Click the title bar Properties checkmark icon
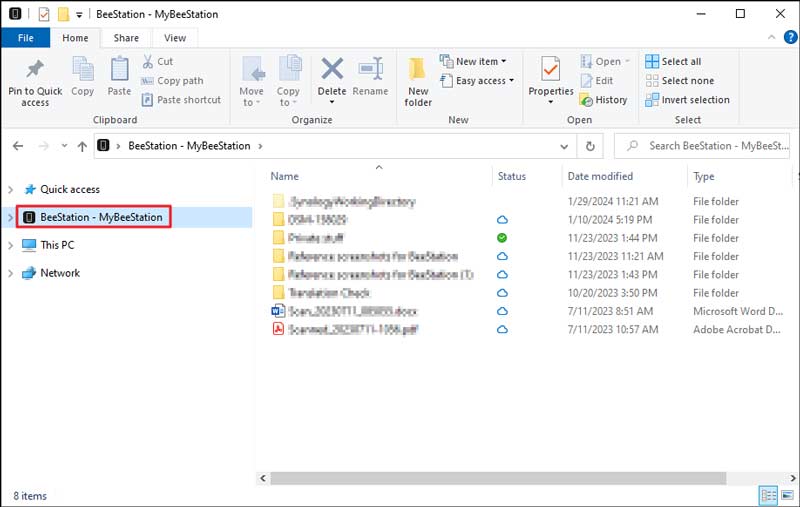 coord(44,14)
